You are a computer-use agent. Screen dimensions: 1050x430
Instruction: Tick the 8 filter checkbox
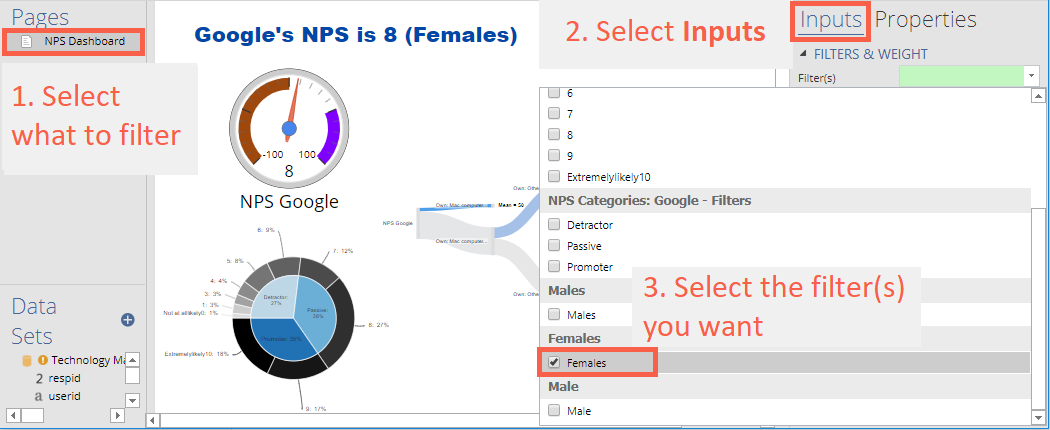[x=554, y=135]
